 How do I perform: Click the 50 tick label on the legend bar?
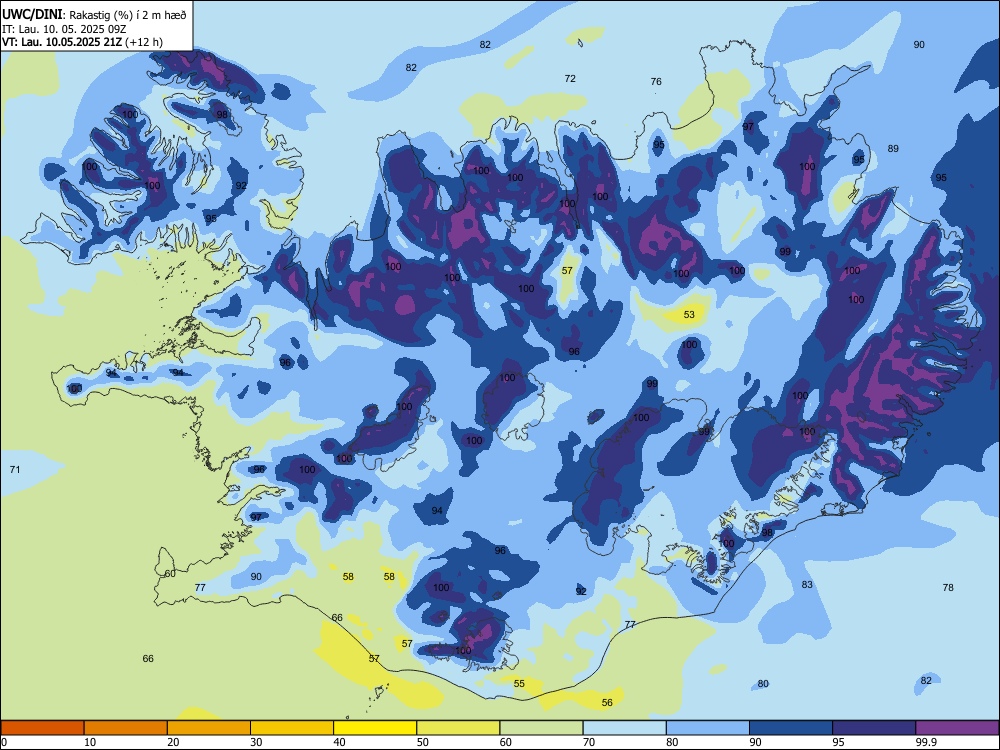(423, 742)
